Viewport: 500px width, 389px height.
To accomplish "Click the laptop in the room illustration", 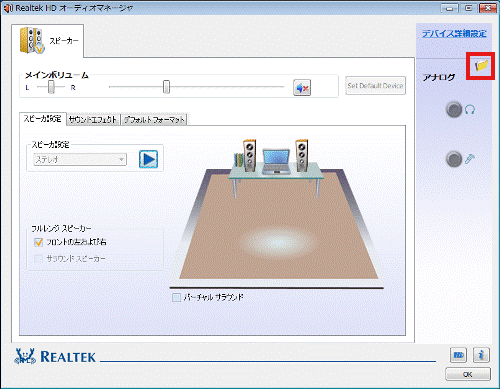I will pos(276,162).
